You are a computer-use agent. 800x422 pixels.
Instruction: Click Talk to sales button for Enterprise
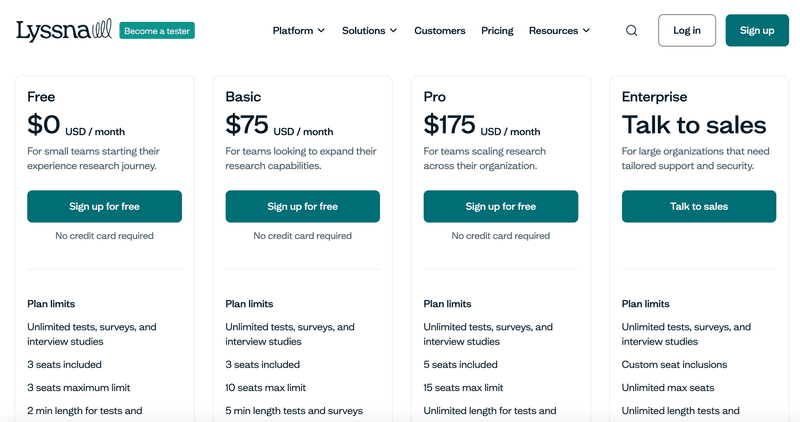click(x=698, y=206)
